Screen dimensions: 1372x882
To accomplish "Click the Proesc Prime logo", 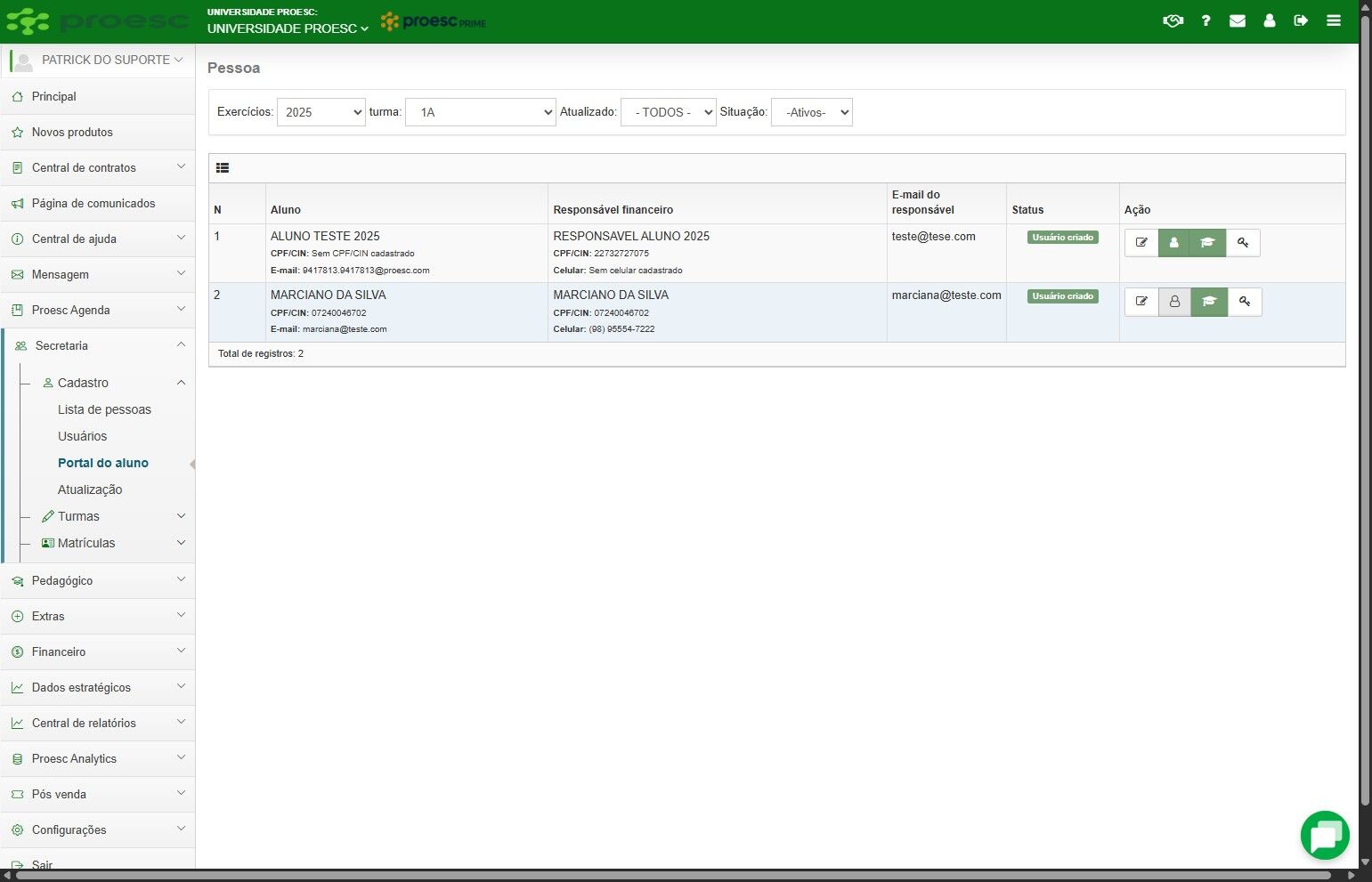I will click(x=434, y=21).
